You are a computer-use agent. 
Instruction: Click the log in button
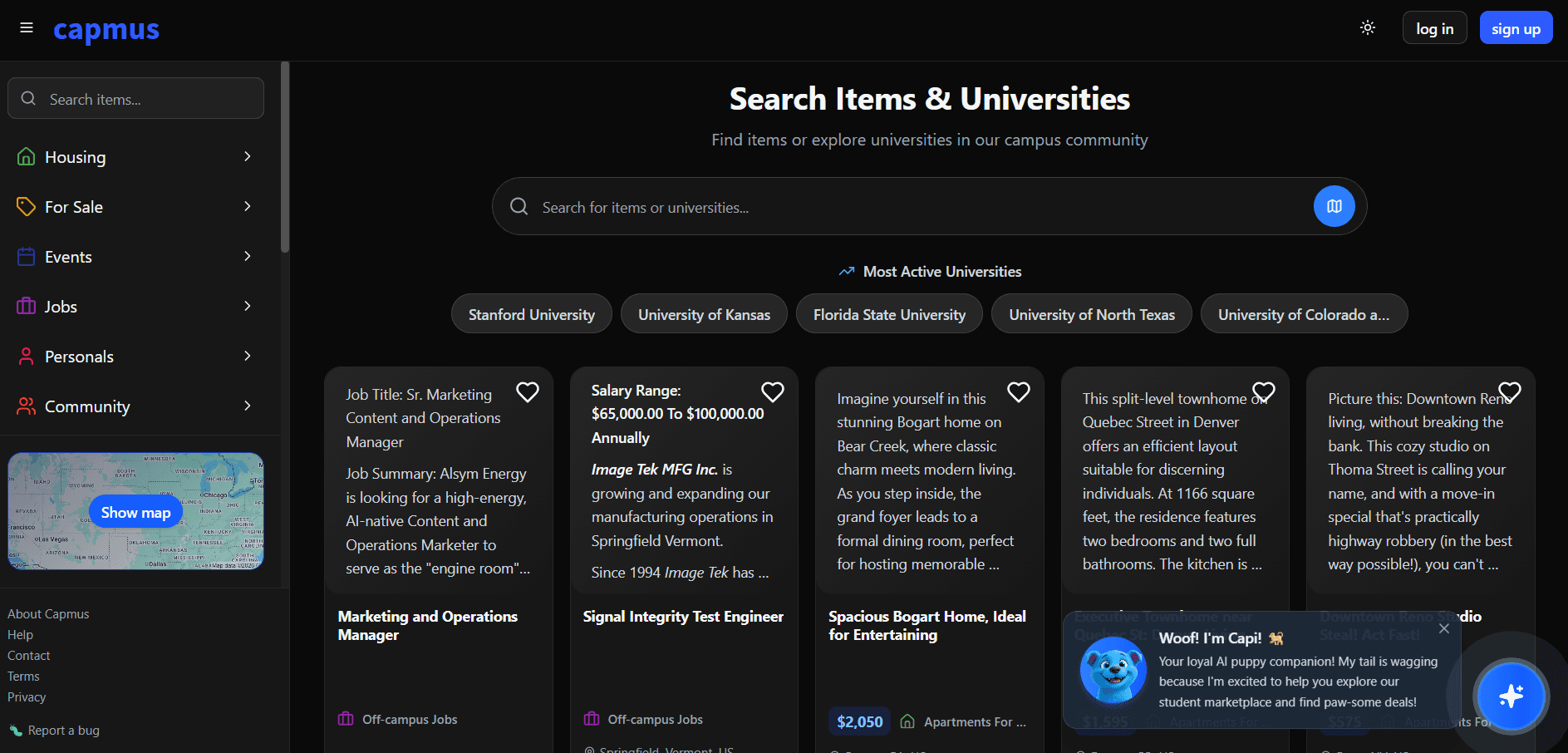[1435, 28]
